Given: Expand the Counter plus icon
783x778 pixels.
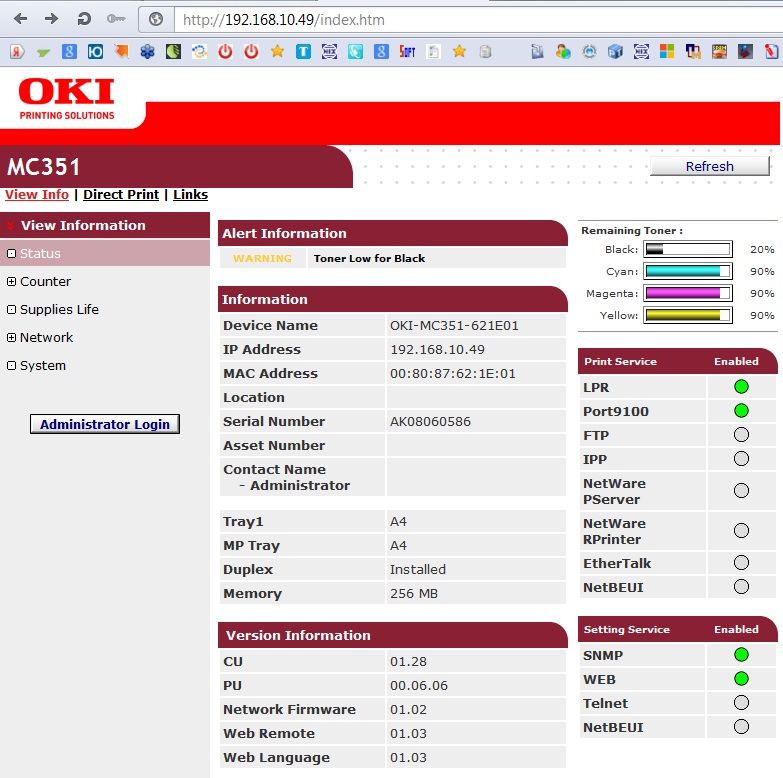Looking at the screenshot, I should point(11,282).
